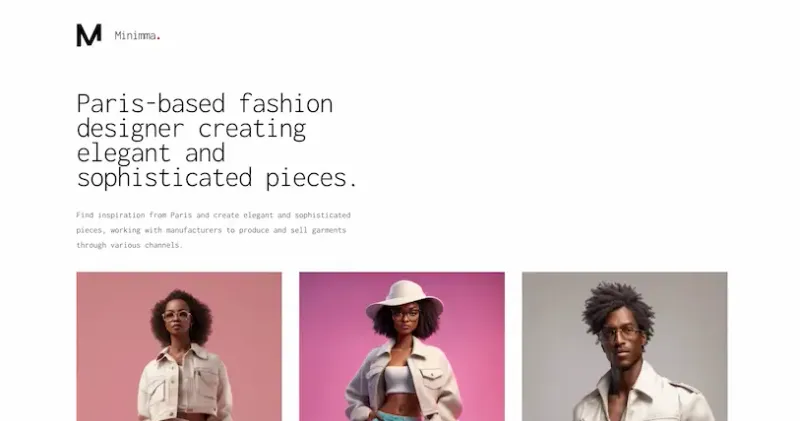Click the 'Find inspiration from Paris' paragraph line
The image size is (800, 421).
(213, 215)
